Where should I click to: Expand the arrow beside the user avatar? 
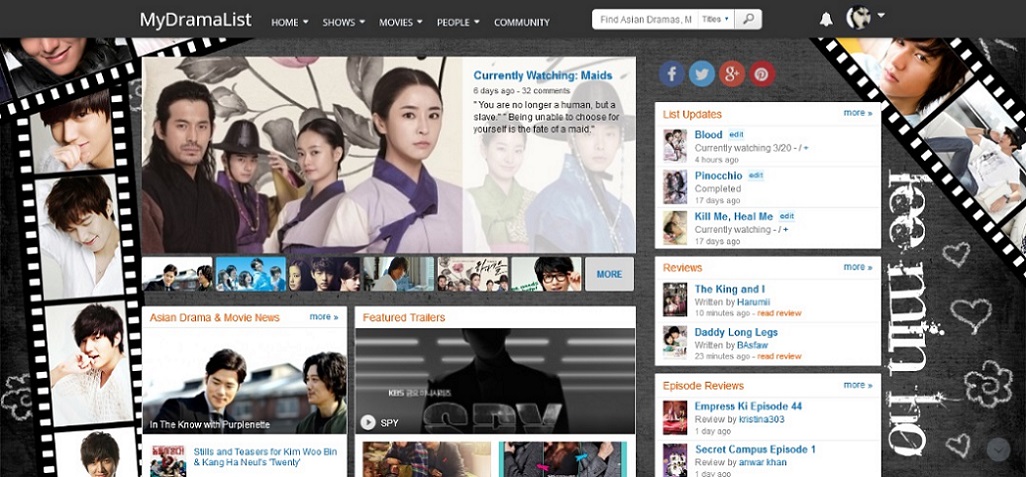(x=881, y=14)
